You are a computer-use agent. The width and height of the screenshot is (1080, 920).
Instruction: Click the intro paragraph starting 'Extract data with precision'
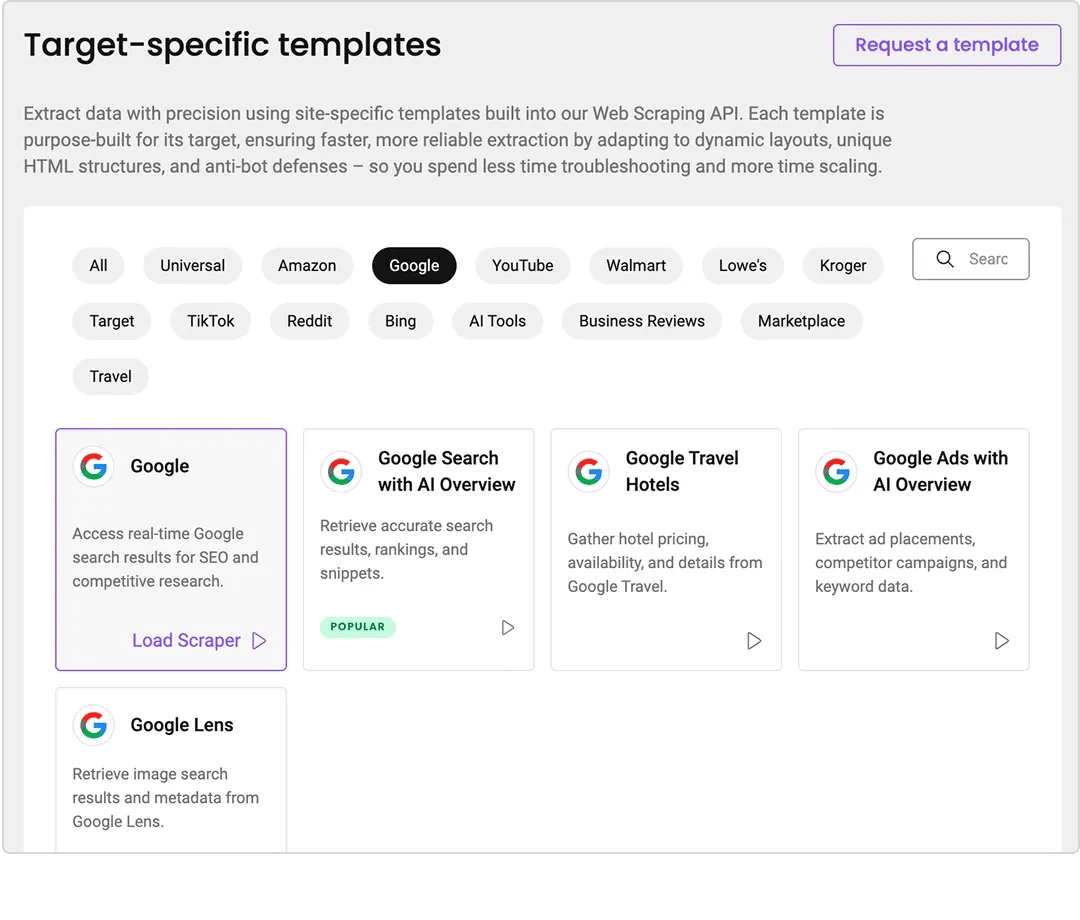(457, 140)
